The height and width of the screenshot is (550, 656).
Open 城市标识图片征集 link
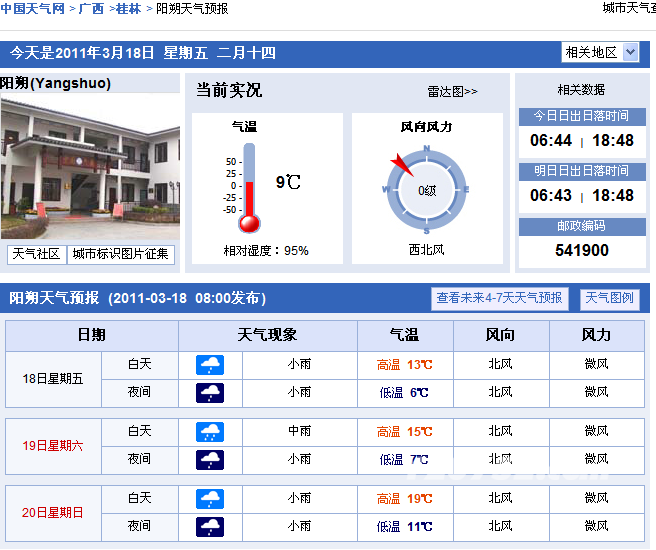click(121, 255)
